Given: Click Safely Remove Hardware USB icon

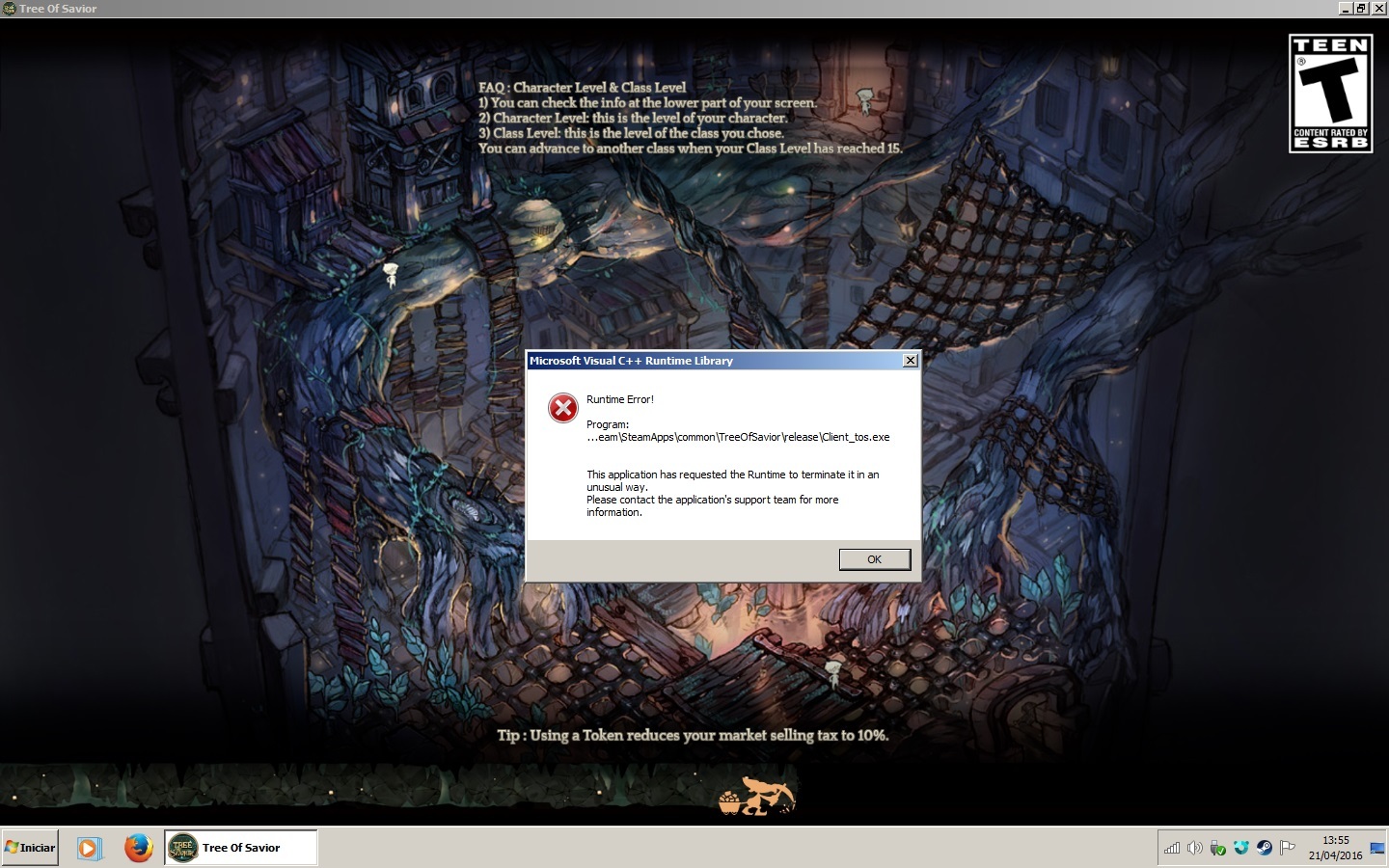Looking at the screenshot, I should tap(1217, 848).
